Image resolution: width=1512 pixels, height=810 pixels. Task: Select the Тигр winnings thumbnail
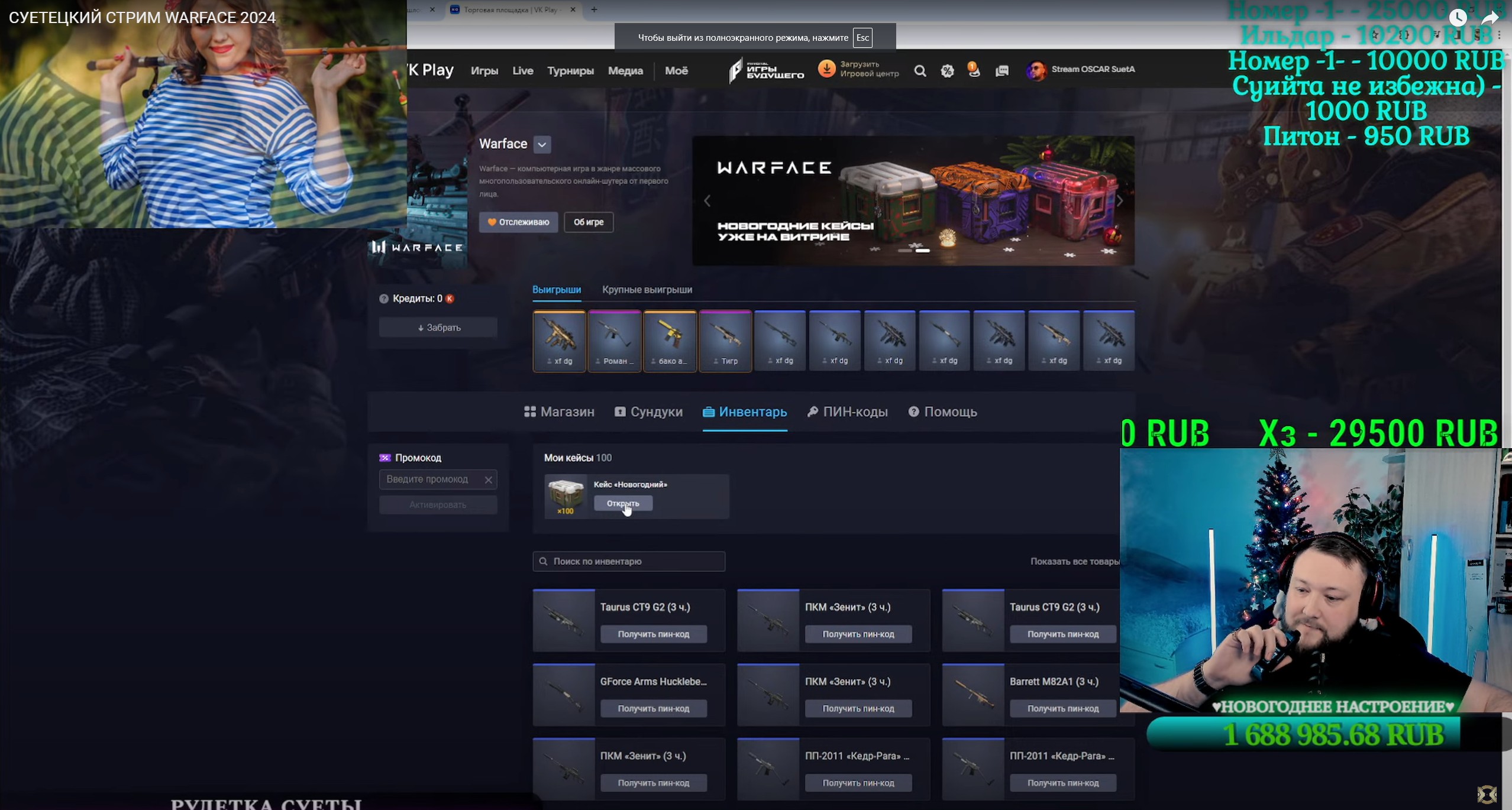(725, 341)
